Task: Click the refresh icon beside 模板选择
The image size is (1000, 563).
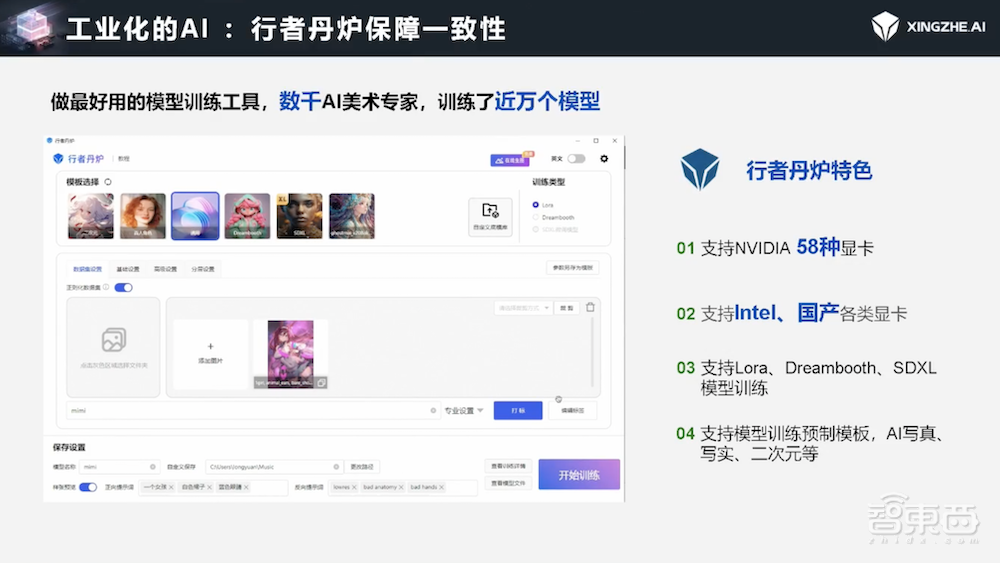Action: [108, 182]
